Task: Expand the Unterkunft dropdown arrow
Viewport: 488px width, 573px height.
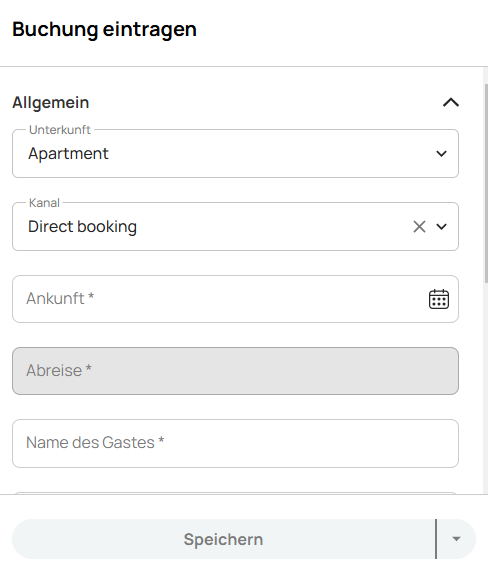Action: pyautogui.click(x=442, y=153)
